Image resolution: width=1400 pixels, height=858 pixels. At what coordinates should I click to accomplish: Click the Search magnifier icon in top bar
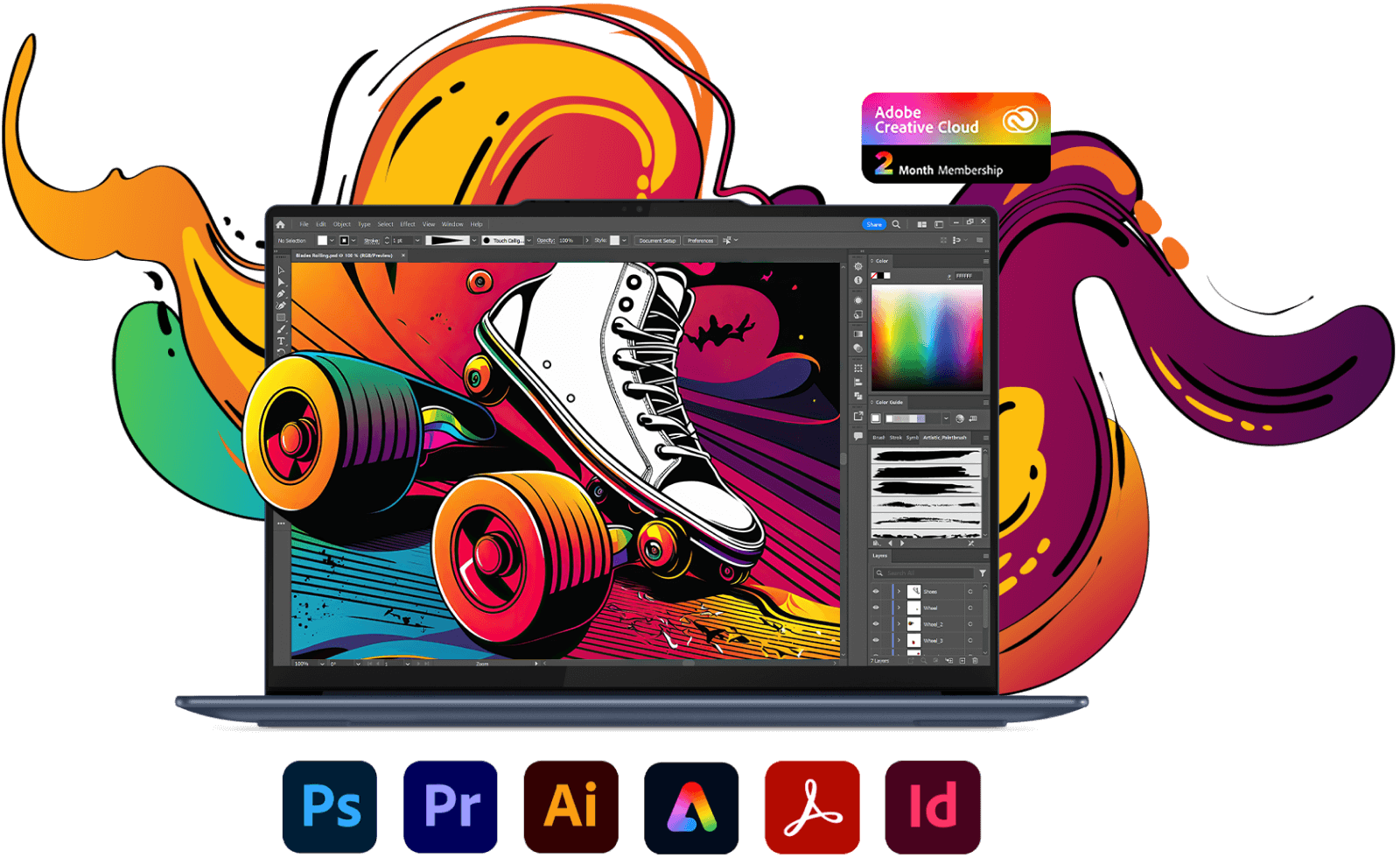896,224
